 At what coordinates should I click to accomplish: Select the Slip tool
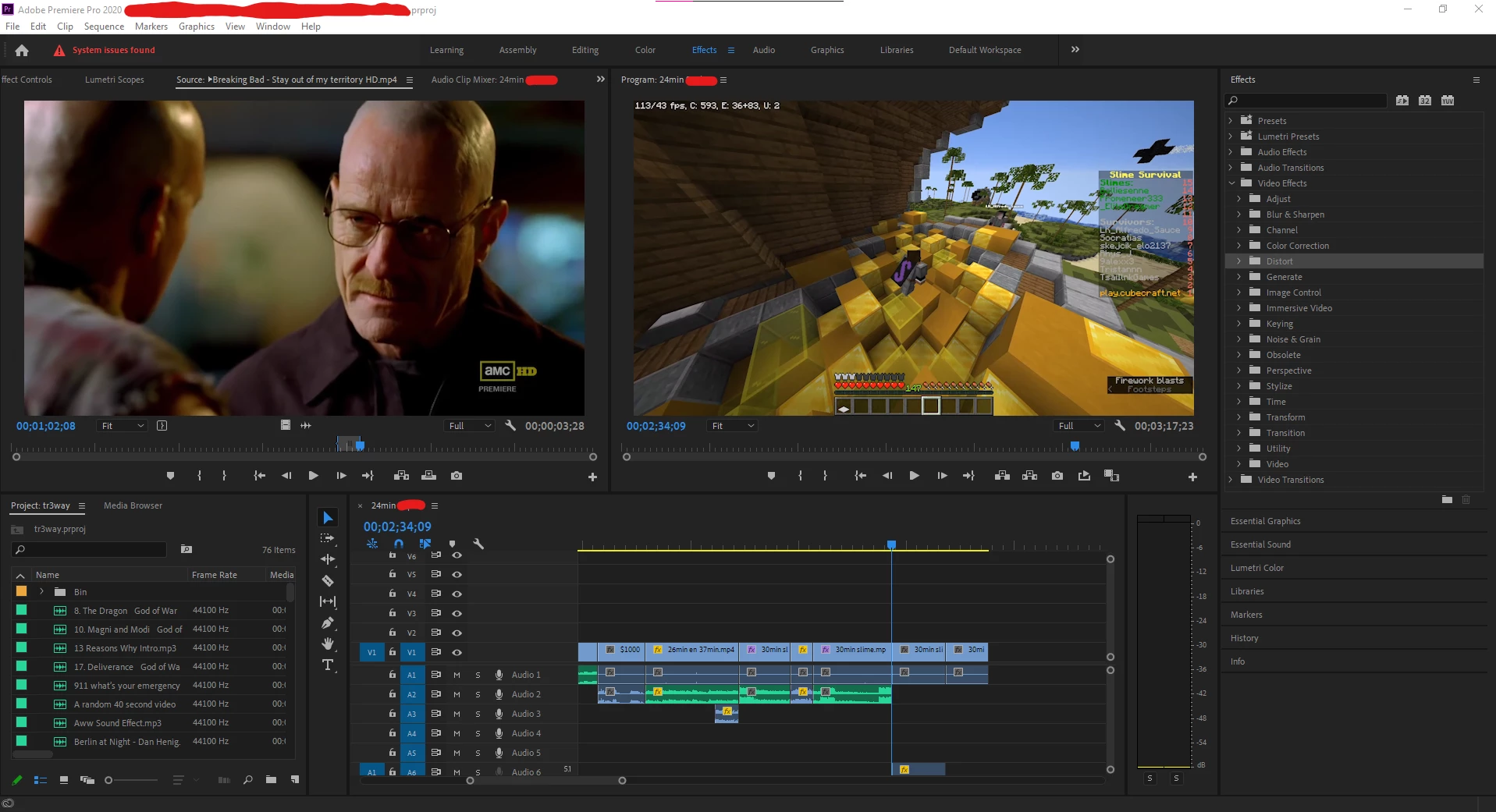click(328, 601)
